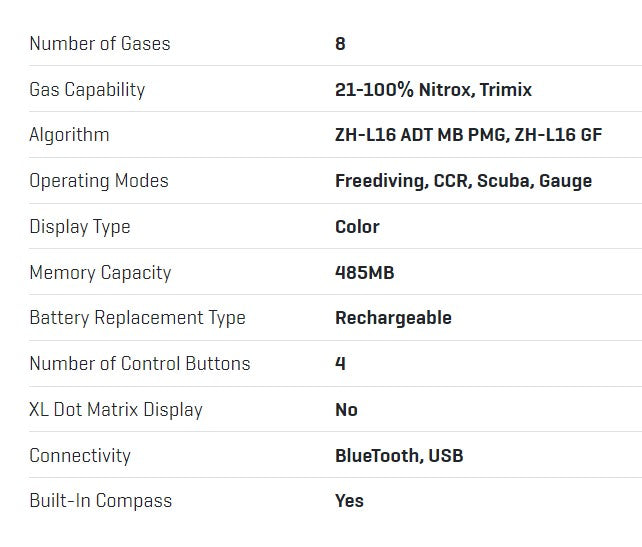Select the "Rechargeable" battery value
The width and height of the screenshot is (642, 547).
click(393, 318)
